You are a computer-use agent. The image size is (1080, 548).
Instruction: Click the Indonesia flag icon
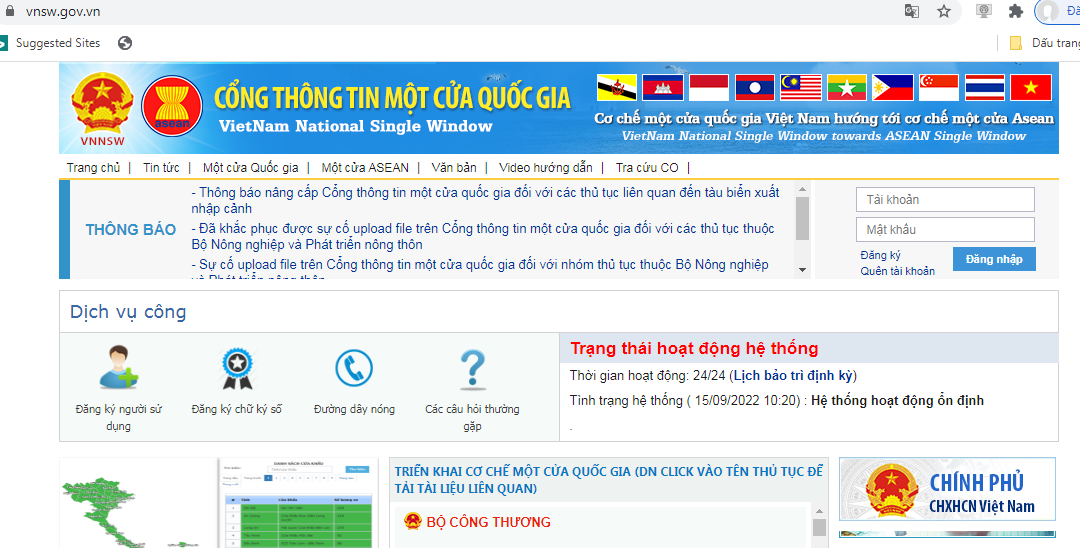coord(709,87)
